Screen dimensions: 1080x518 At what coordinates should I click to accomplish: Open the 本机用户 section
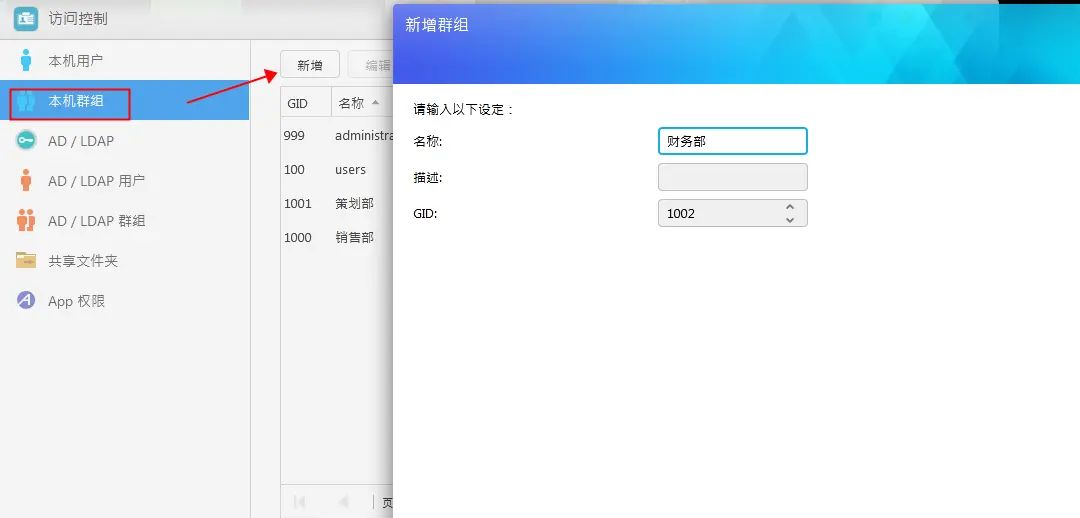125,60
